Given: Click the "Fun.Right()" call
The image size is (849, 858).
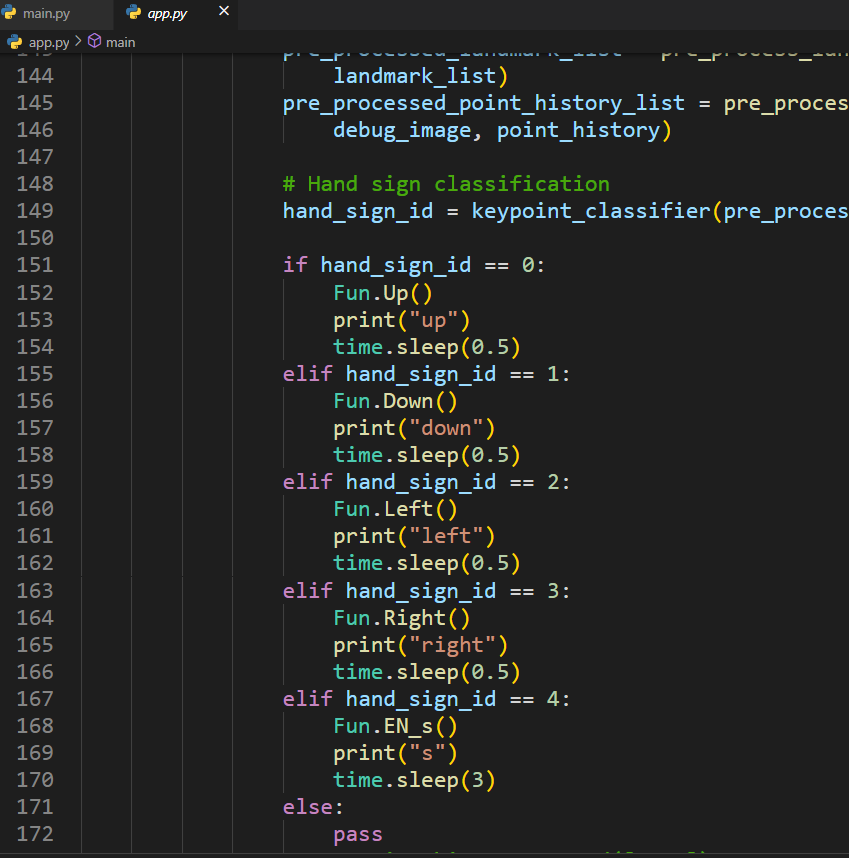Looking at the screenshot, I should 402,618.
